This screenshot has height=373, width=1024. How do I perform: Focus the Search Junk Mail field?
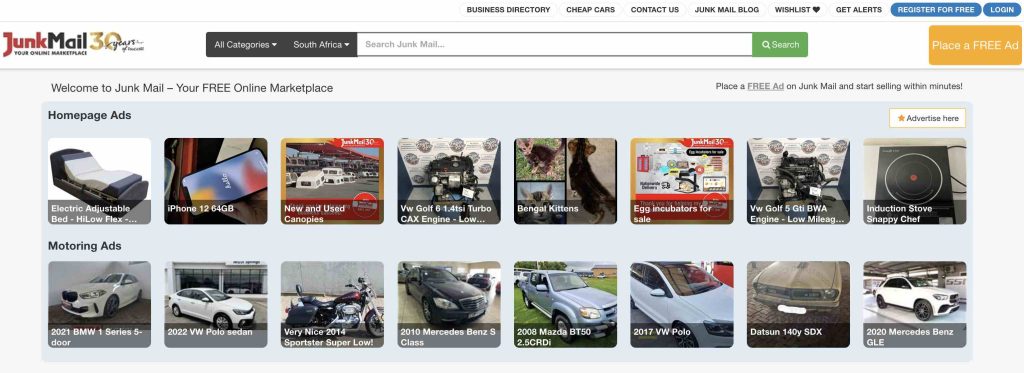click(x=554, y=44)
